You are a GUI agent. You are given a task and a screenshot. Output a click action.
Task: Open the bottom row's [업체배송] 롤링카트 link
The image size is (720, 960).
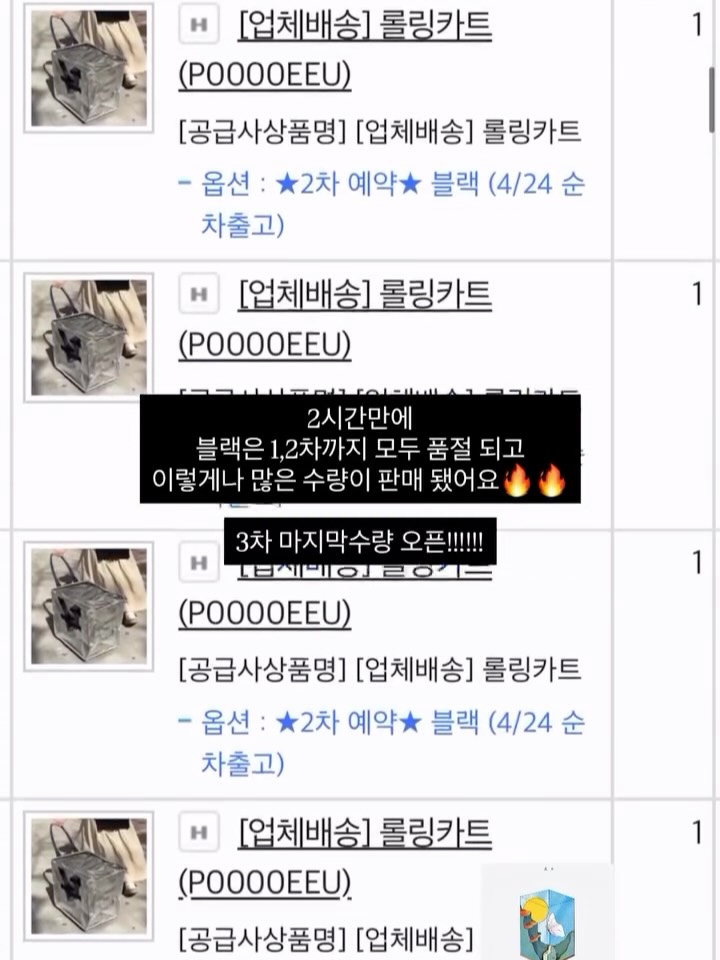click(365, 832)
